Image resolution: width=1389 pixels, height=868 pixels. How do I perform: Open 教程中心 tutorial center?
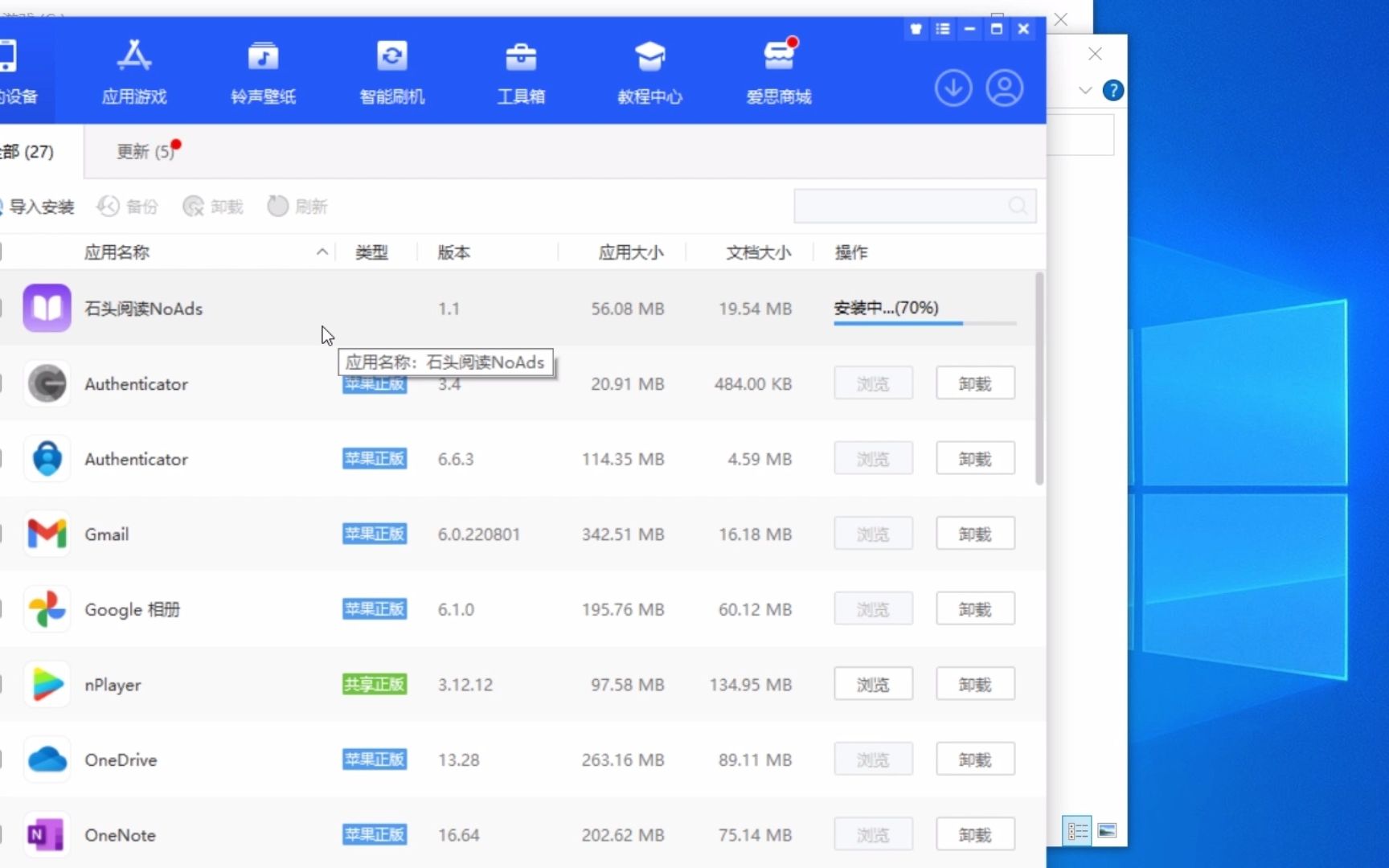[x=649, y=72]
